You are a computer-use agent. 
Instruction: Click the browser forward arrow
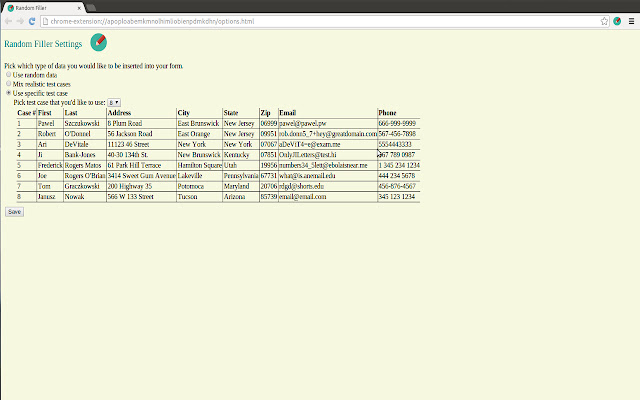[19, 20]
